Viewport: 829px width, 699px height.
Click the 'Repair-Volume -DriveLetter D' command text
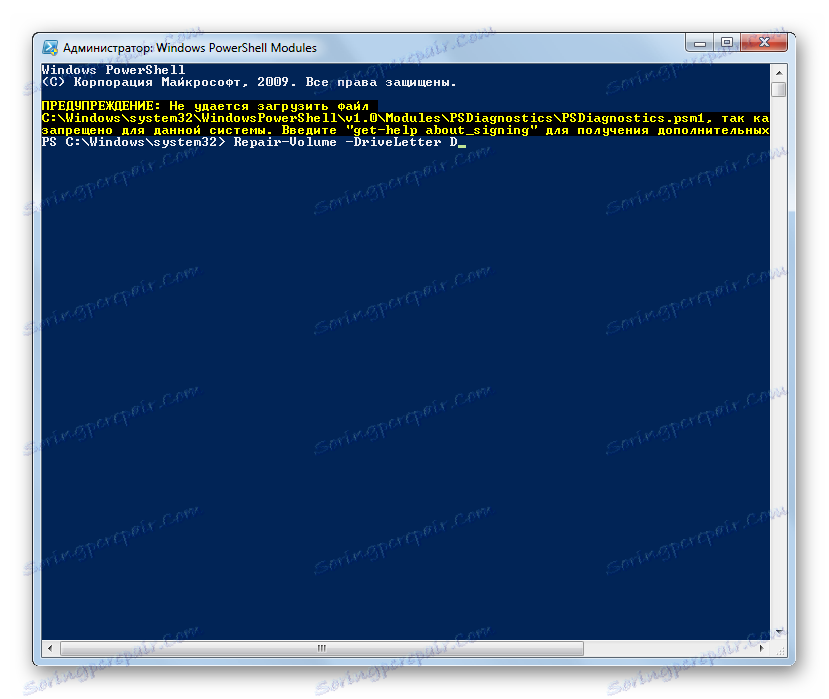coord(346,142)
